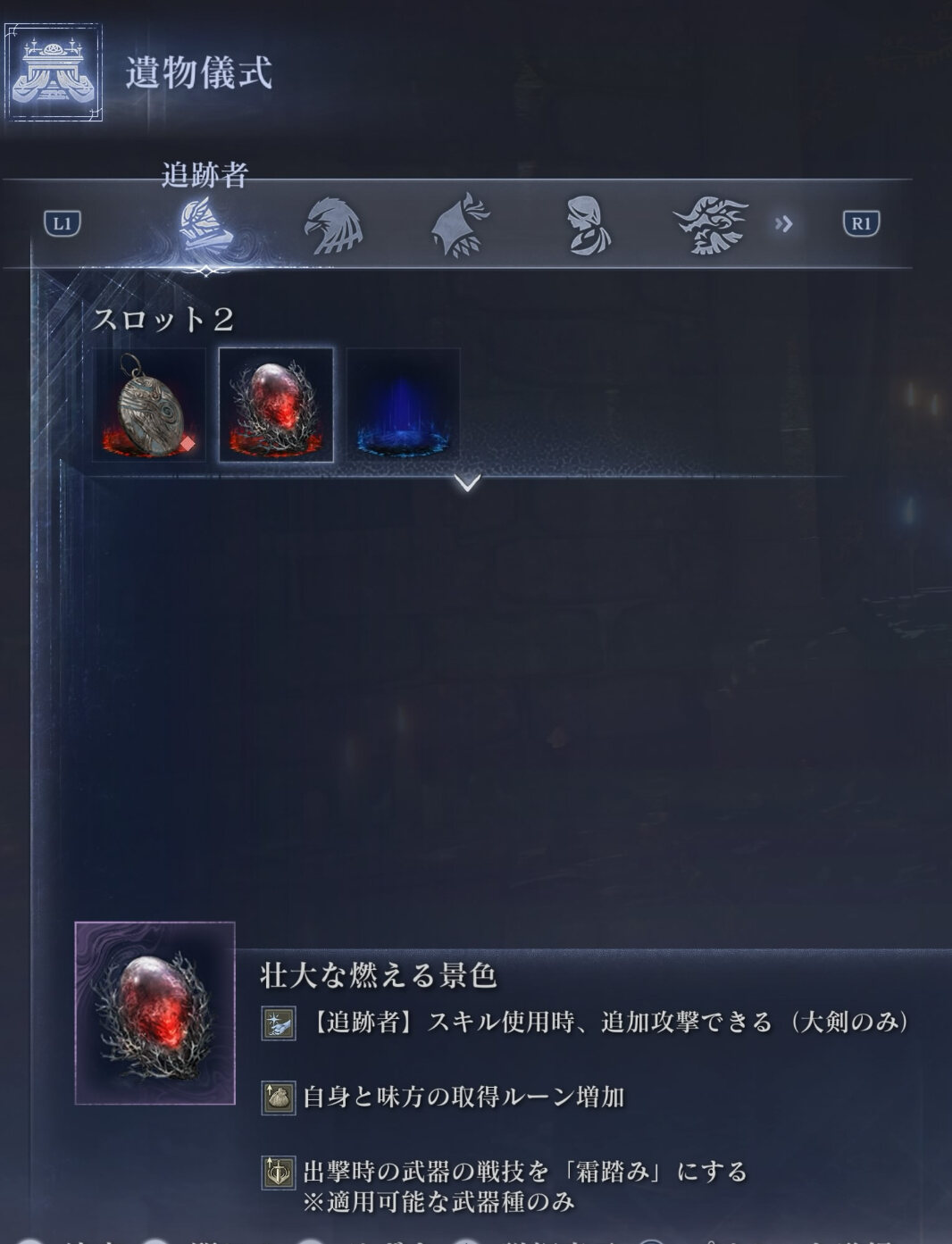Select the 追跡者 helmet character icon

point(205,225)
